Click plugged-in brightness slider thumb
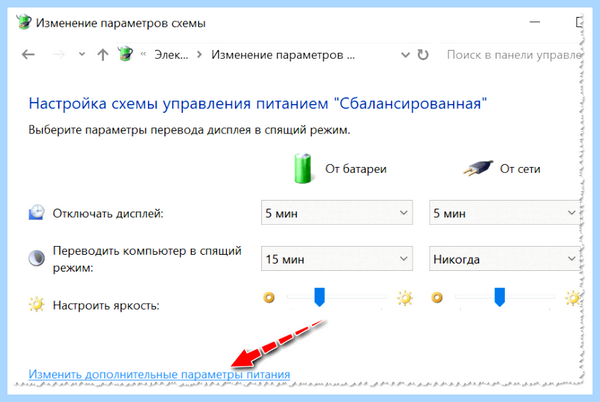 [499, 297]
